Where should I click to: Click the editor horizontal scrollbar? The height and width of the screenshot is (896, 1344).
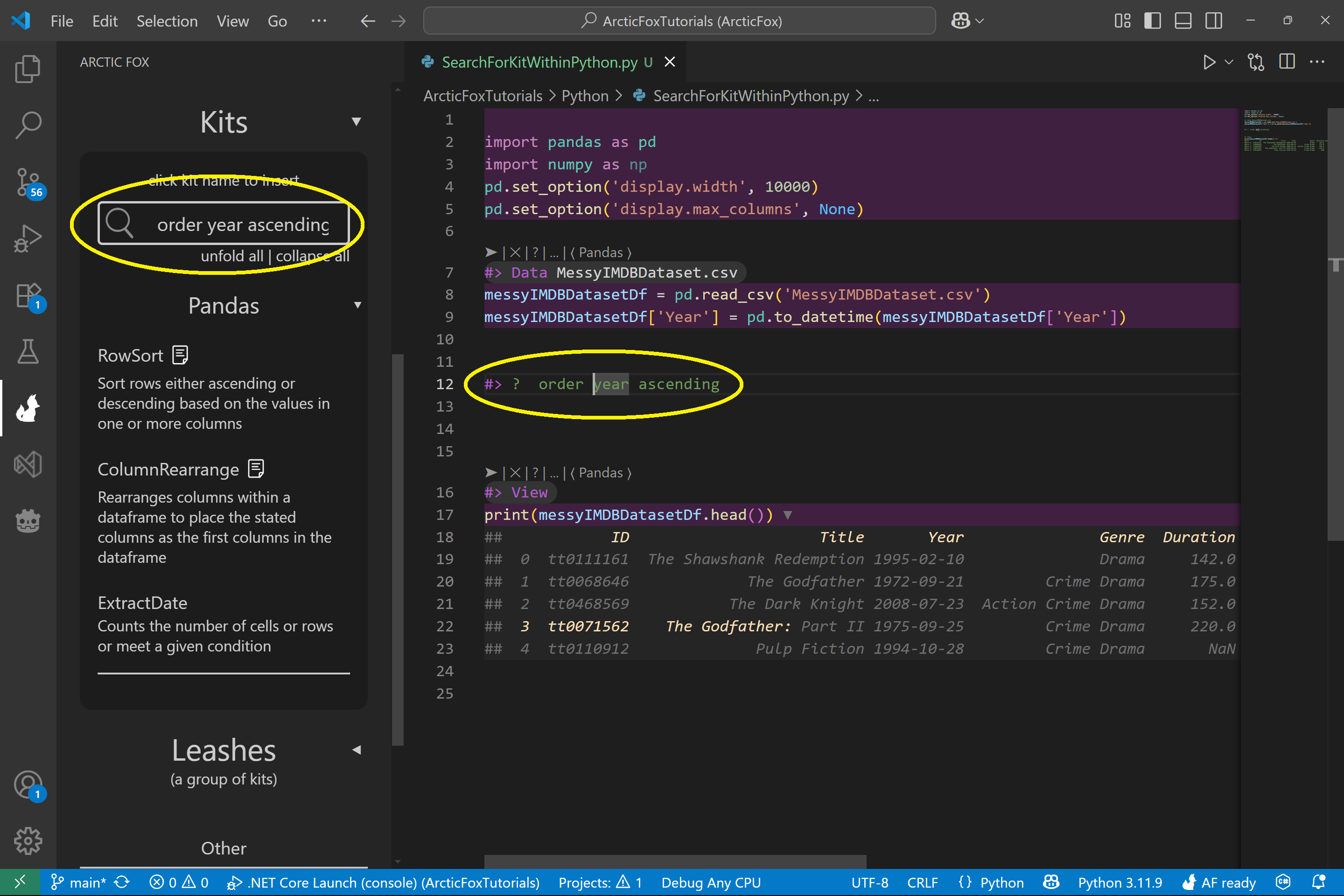point(675,862)
